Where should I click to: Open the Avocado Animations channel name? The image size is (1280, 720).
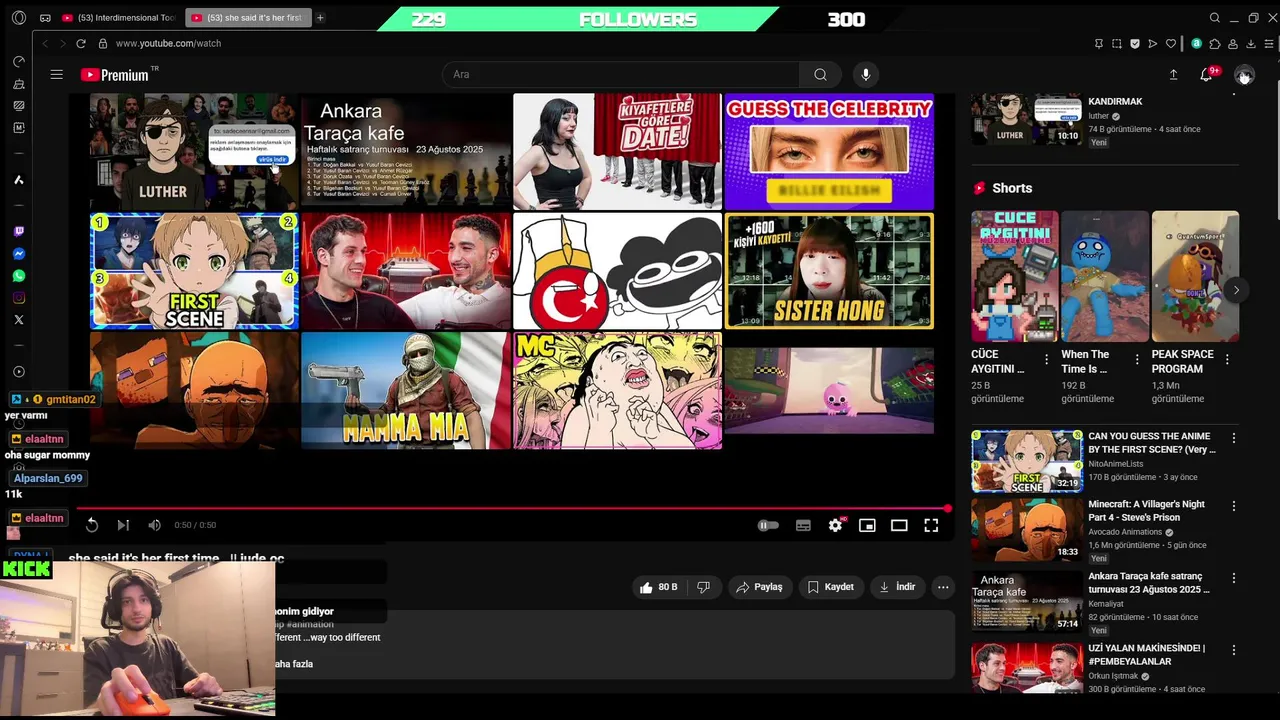1125,532
